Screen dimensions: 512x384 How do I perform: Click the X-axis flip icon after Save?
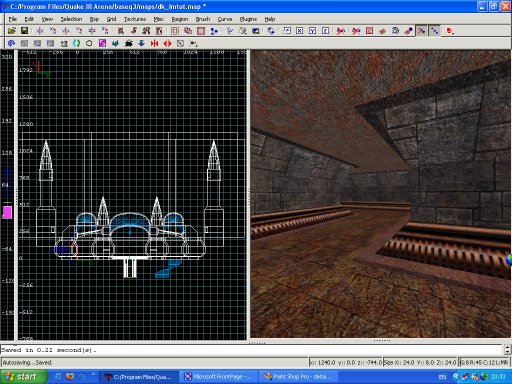click(x=40, y=31)
